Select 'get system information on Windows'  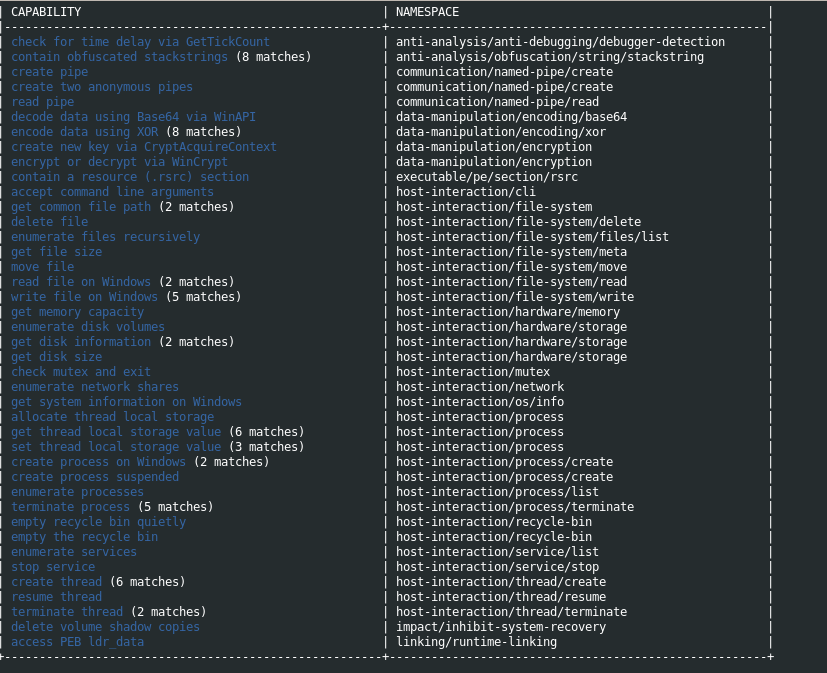(127, 401)
